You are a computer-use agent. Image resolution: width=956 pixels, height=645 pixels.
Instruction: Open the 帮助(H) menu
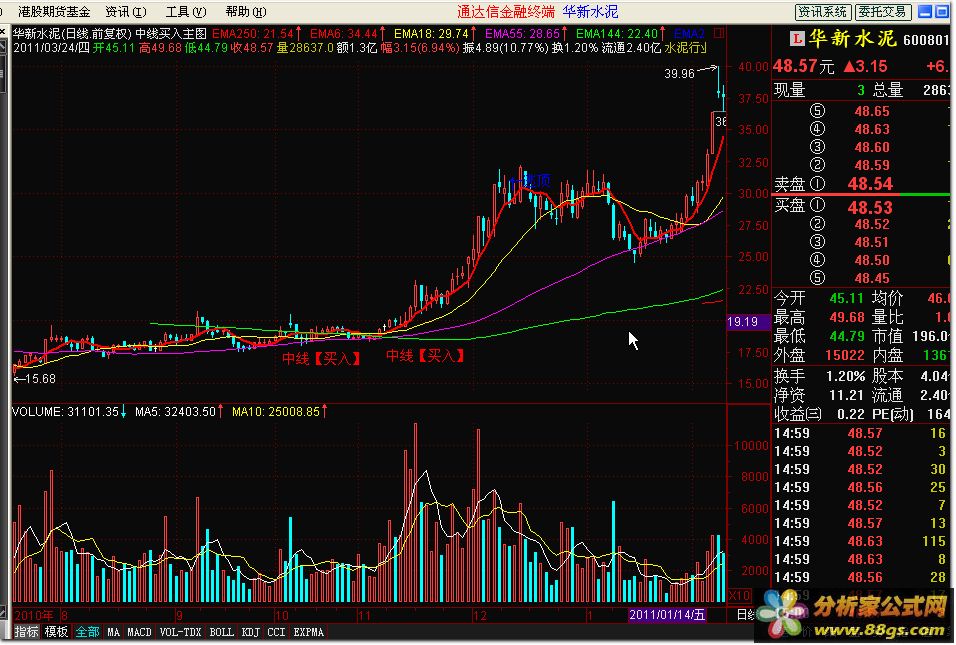[246, 12]
